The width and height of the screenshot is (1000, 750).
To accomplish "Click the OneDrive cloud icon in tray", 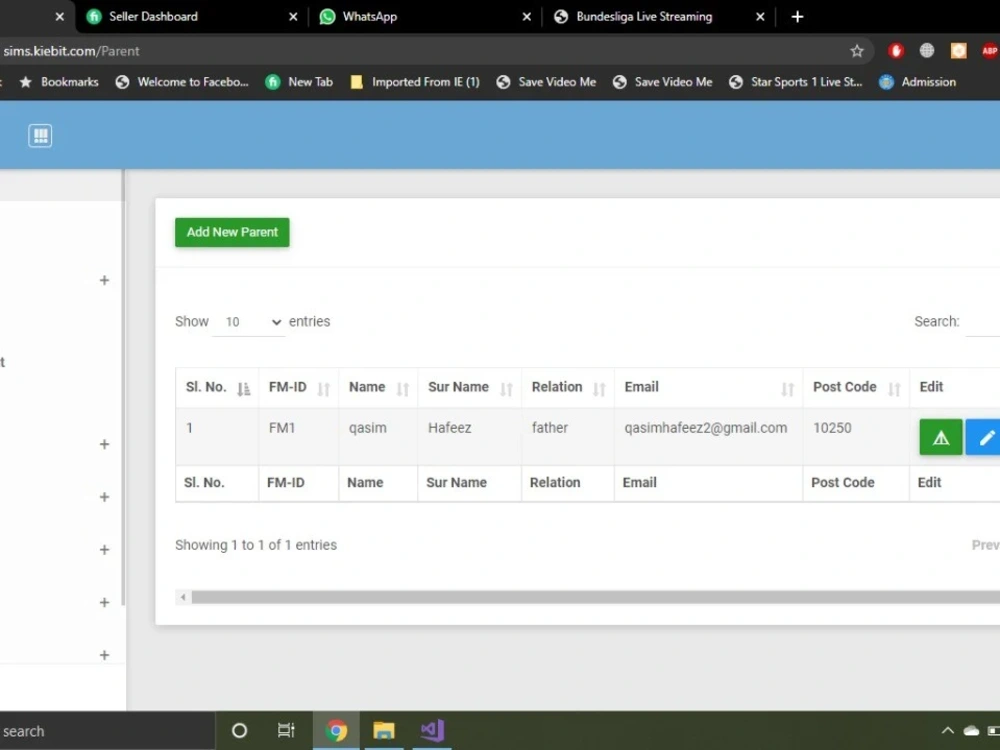I will pyautogui.click(x=971, y=731).
